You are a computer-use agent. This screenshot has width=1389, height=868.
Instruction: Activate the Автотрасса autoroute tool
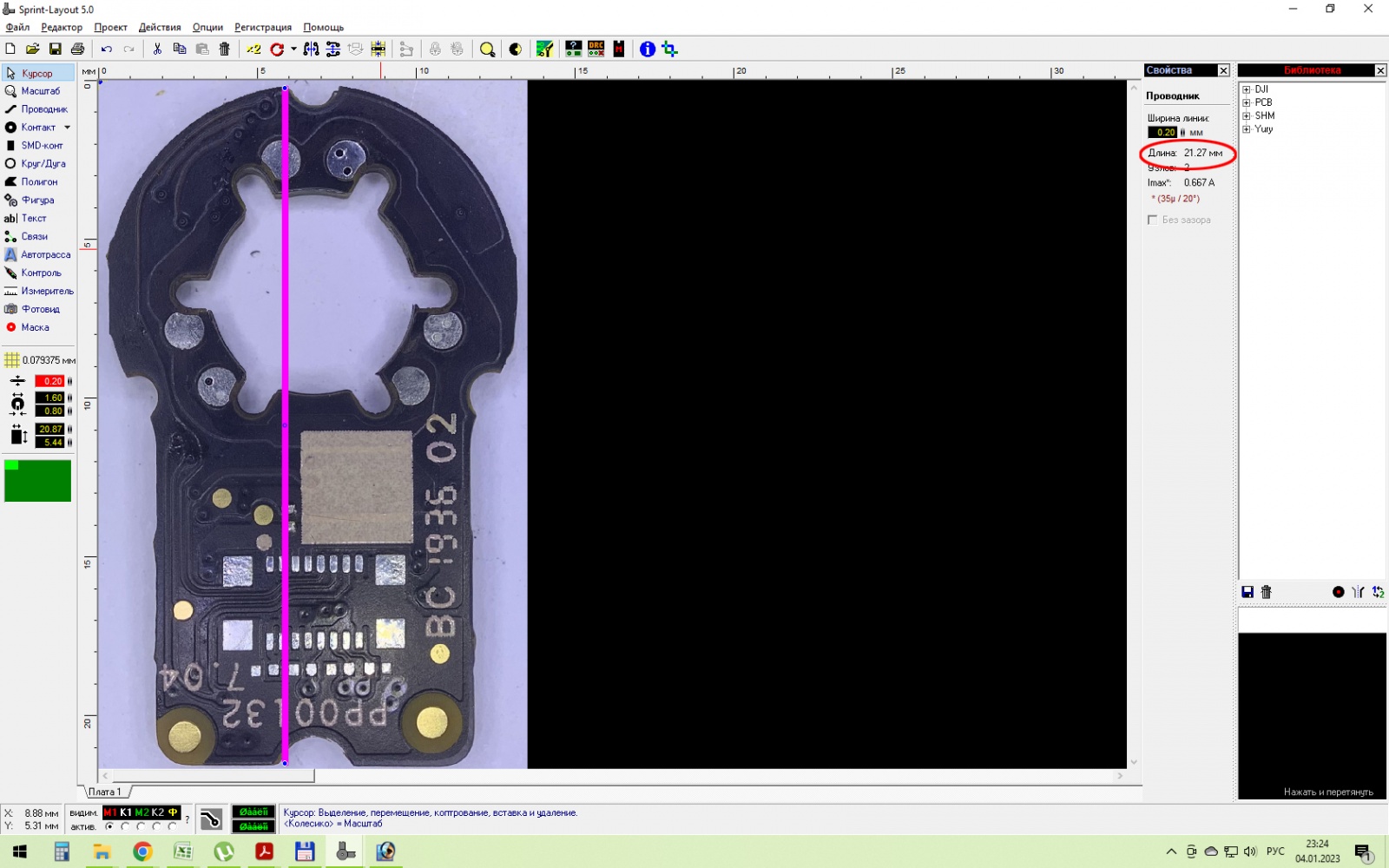(38, 255)
